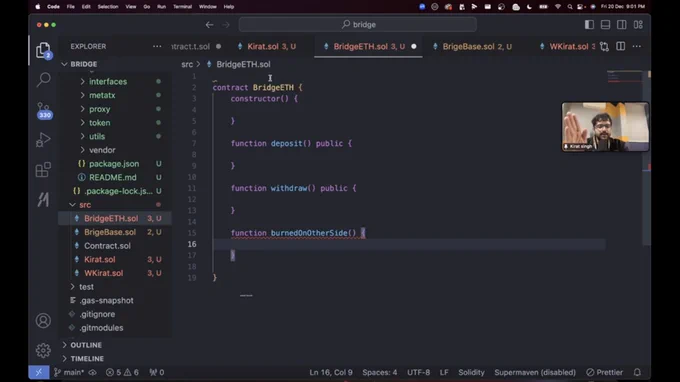Open .gas-snapshot in the explorer
Screen dimensions: 680x382
106,300
